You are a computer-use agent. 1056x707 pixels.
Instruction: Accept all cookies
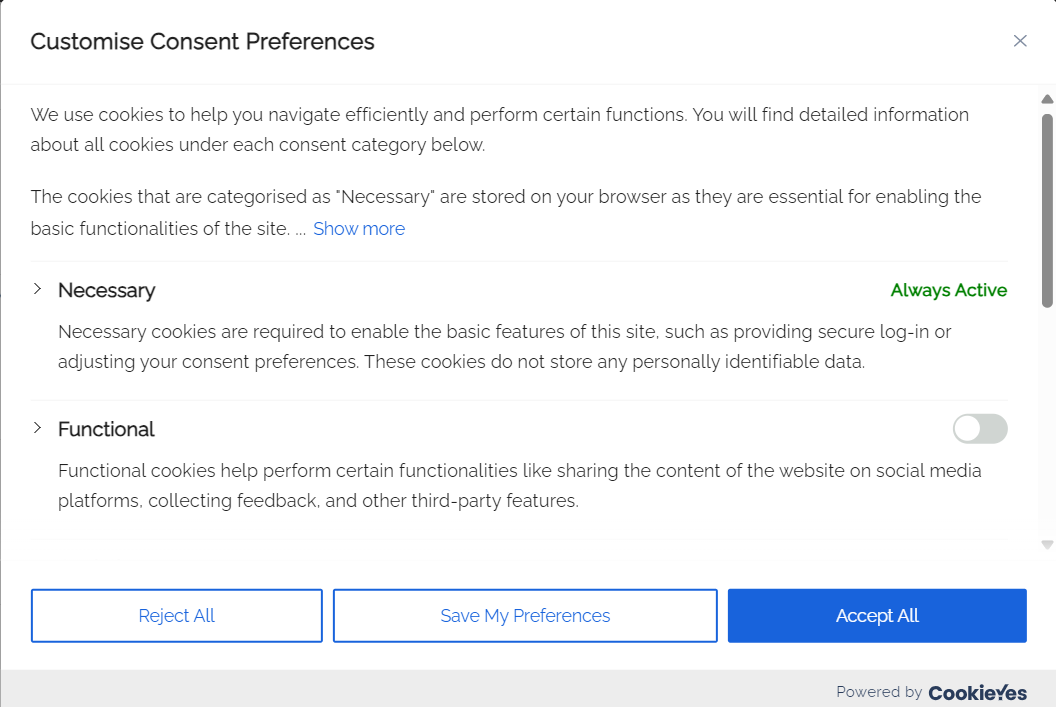(877, 616)
